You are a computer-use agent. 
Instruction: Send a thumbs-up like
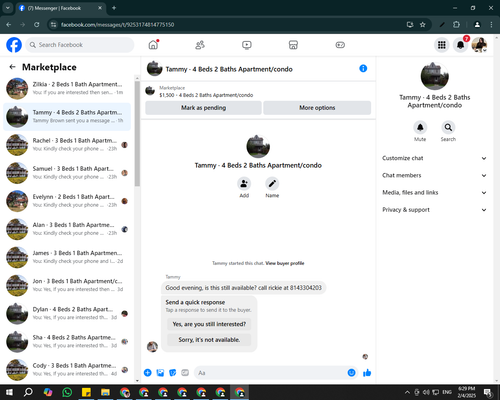tap(367, 373)
